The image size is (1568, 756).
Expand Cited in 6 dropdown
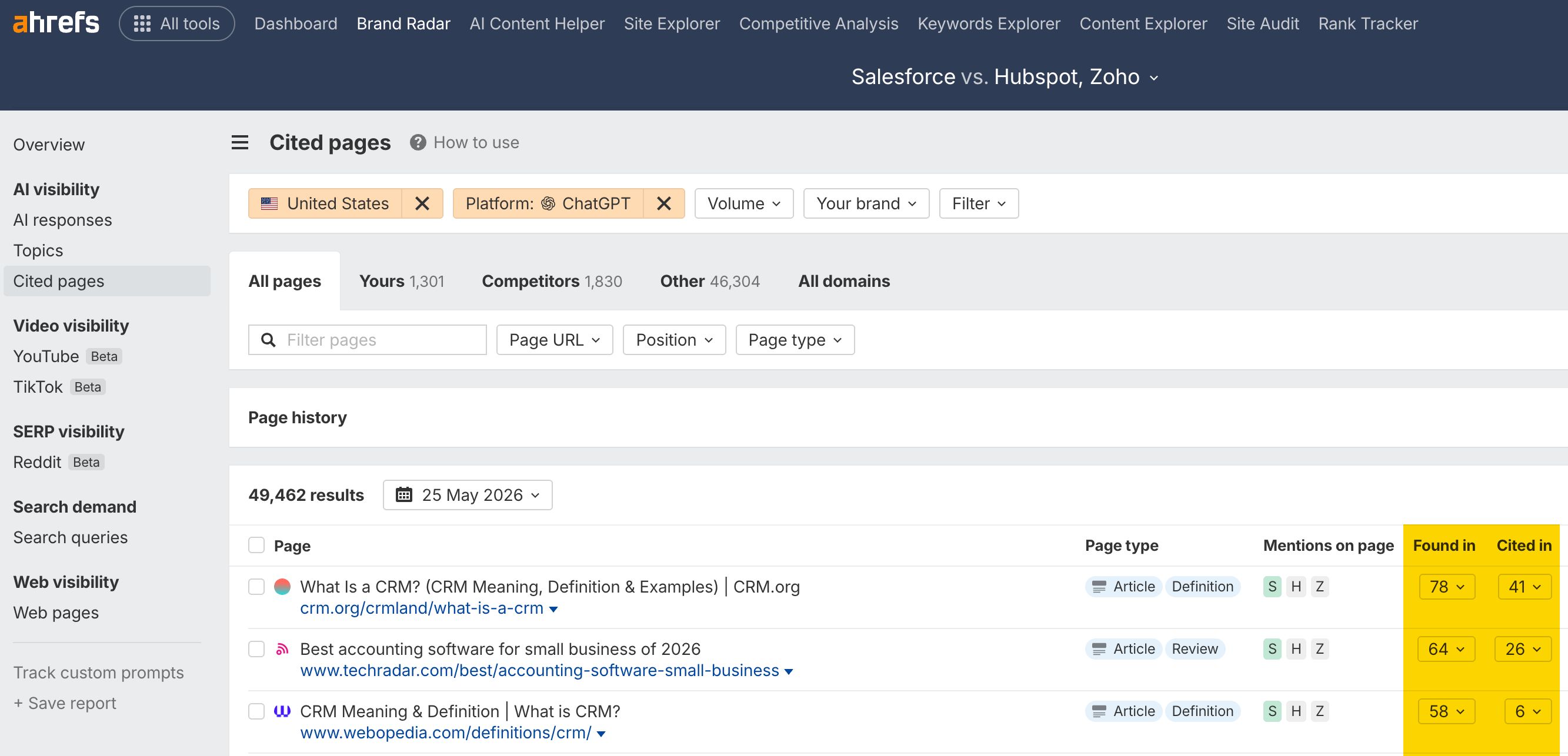coord(1528,711)
